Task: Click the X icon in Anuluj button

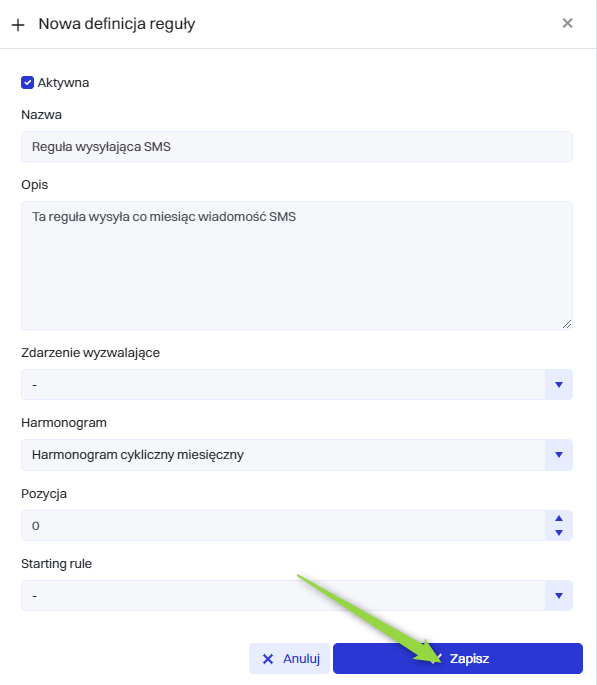Action: 268,659
